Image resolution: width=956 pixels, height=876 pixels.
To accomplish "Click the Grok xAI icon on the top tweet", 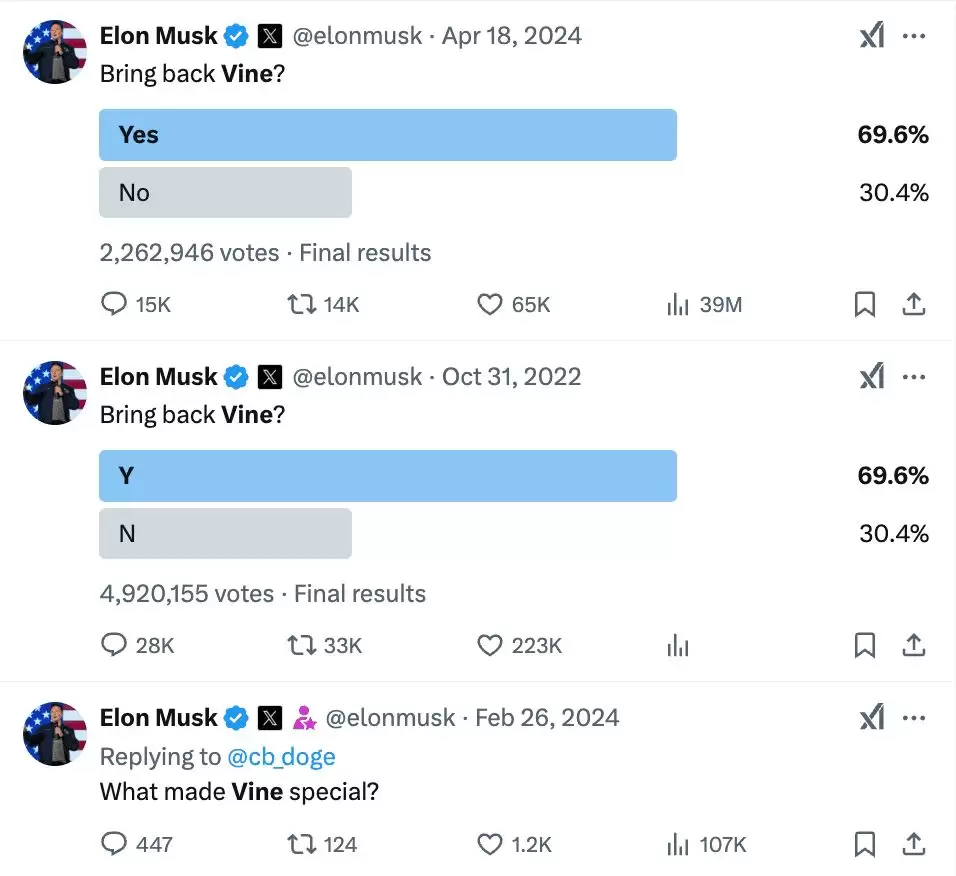I will click(x=872, y=35).
